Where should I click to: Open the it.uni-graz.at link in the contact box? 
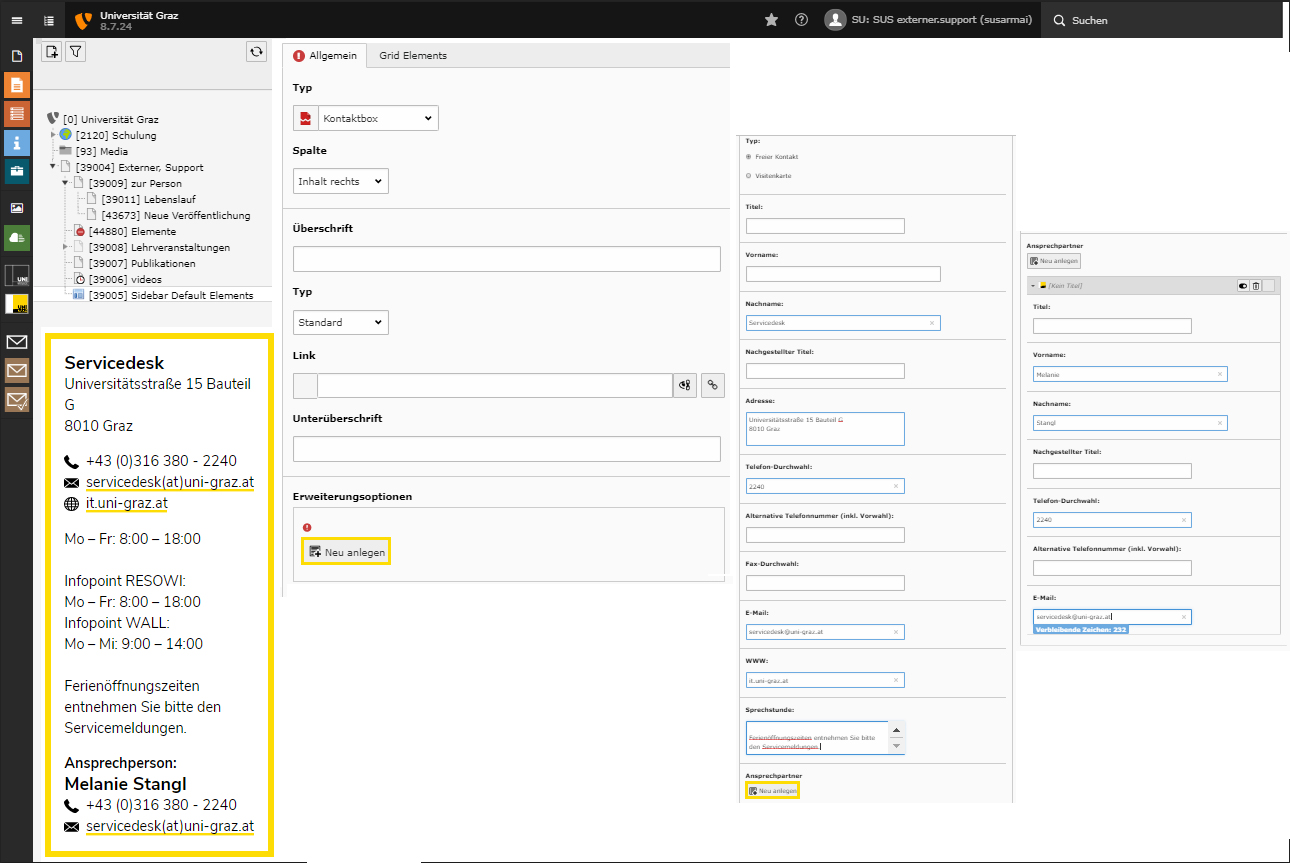pyautogui.click(x=126, y=503)
